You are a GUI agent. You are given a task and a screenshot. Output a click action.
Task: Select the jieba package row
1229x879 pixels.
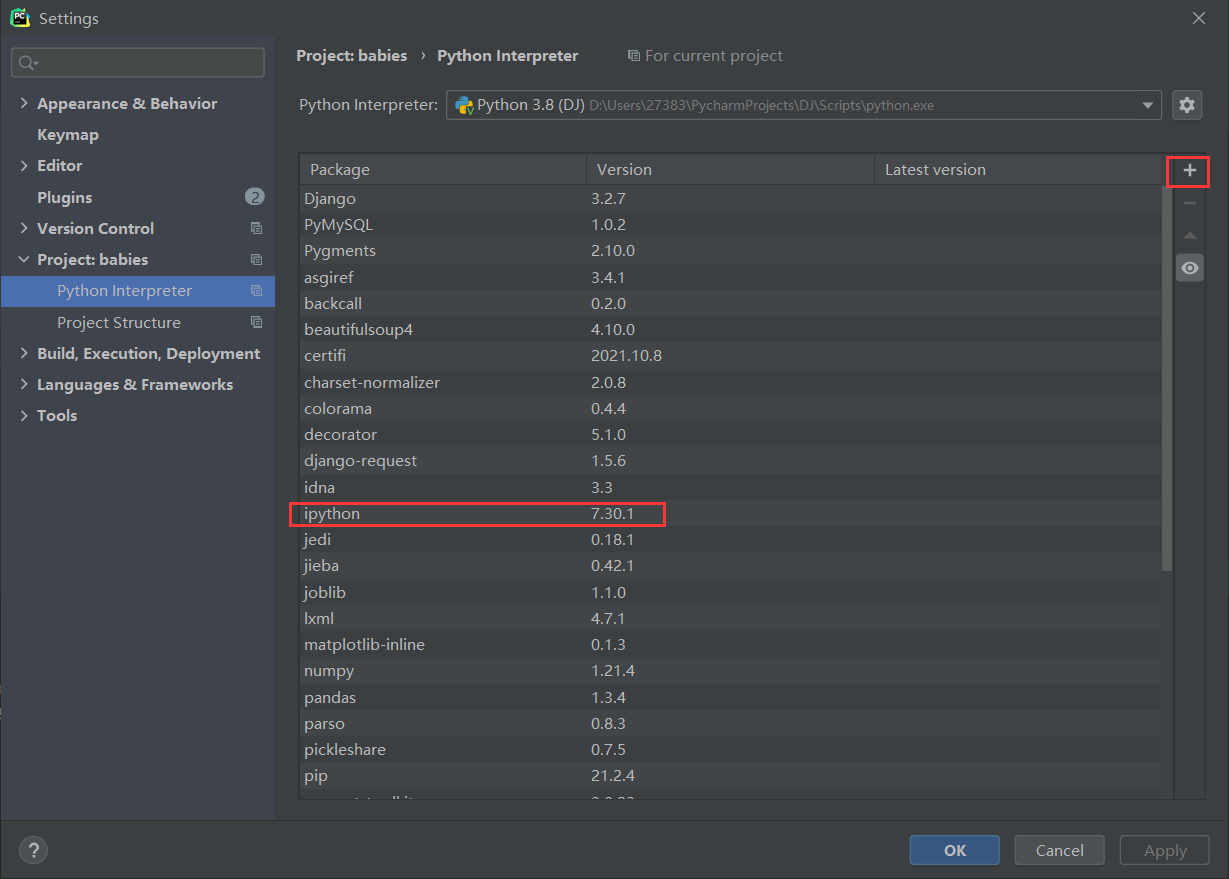(731, 566)
